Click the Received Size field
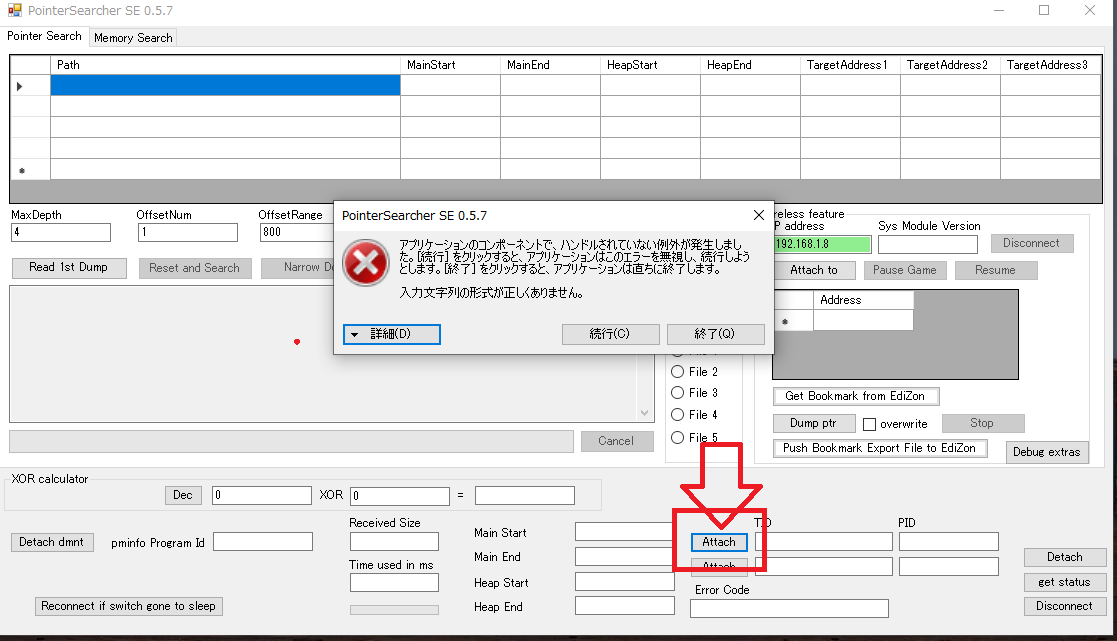The height and width of the screenshot is (641, 1117). tap(395, 542)
